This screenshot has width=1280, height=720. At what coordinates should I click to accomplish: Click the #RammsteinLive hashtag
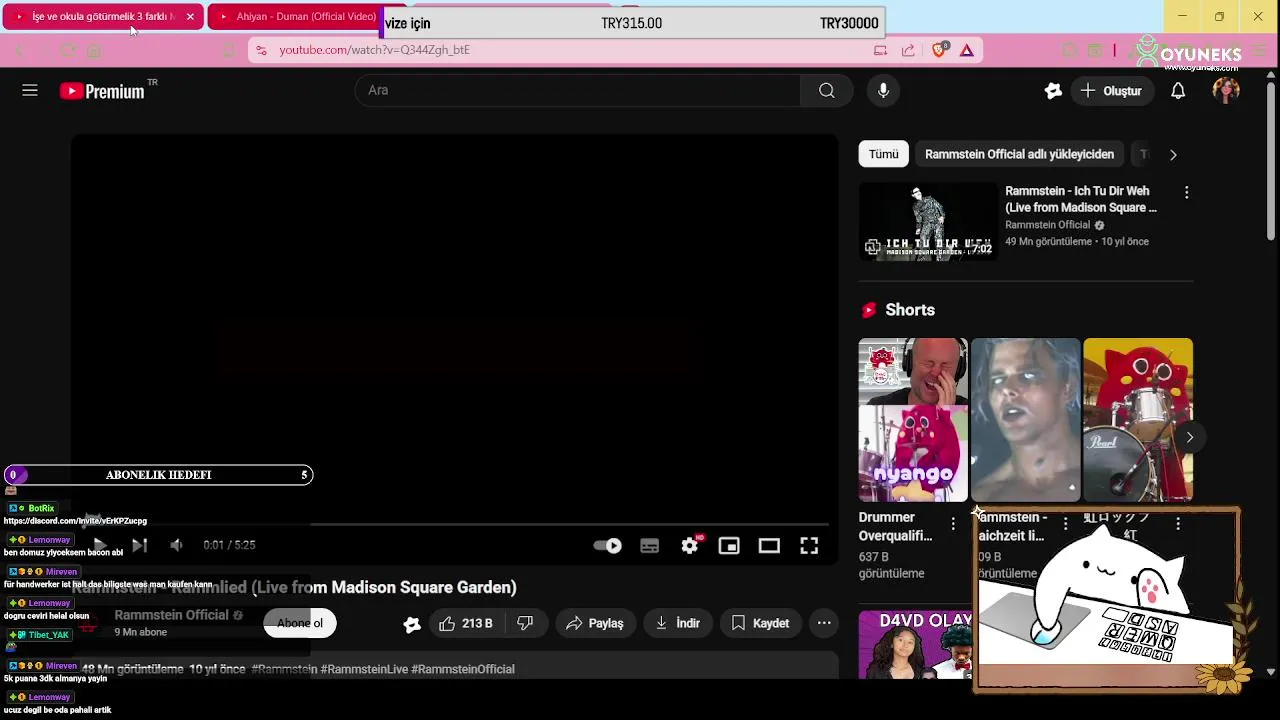point(363,669)
